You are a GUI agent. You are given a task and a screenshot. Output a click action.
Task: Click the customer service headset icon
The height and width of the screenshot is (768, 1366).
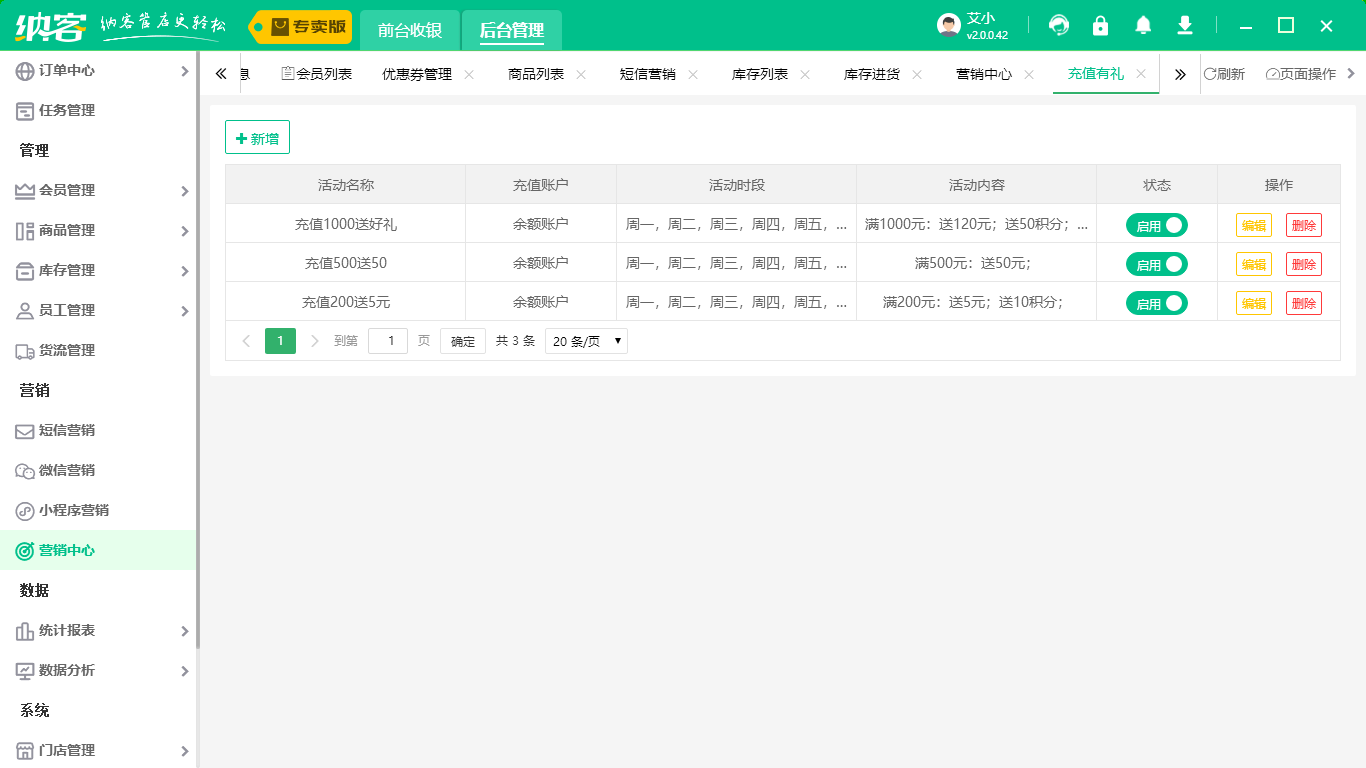[1059, 25]
